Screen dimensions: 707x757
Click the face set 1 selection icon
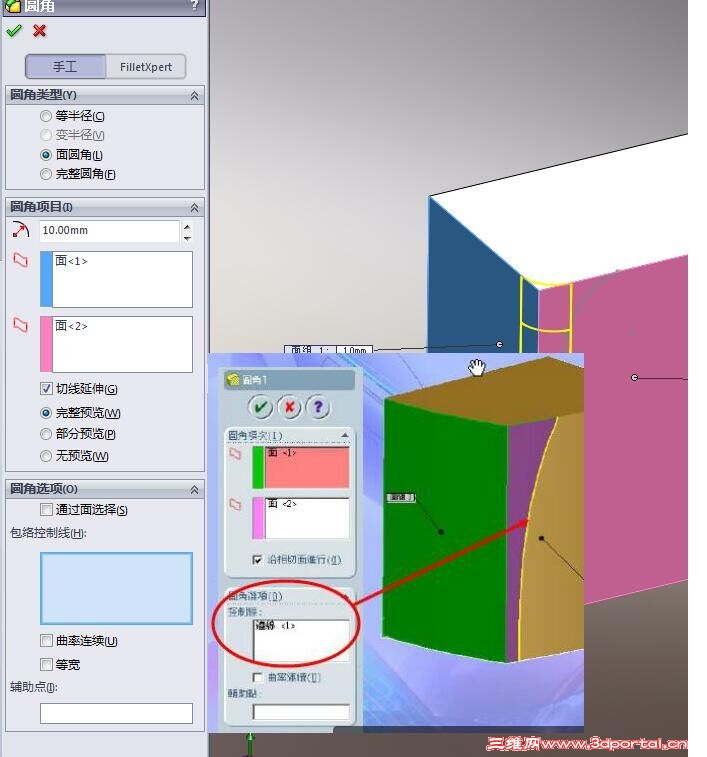coord(20,260)
